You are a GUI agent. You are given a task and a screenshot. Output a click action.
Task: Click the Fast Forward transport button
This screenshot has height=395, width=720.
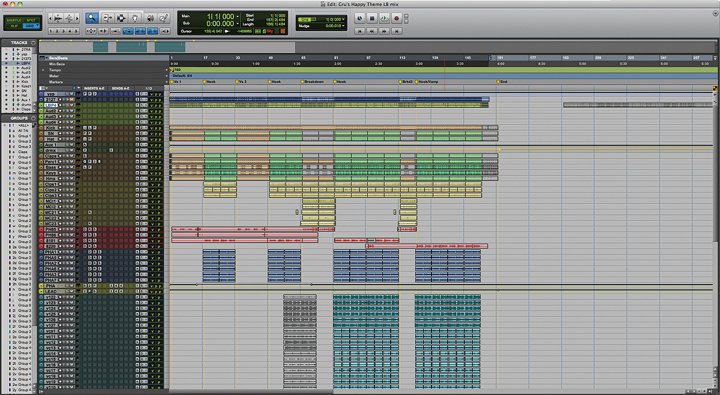tap(384, 31)
